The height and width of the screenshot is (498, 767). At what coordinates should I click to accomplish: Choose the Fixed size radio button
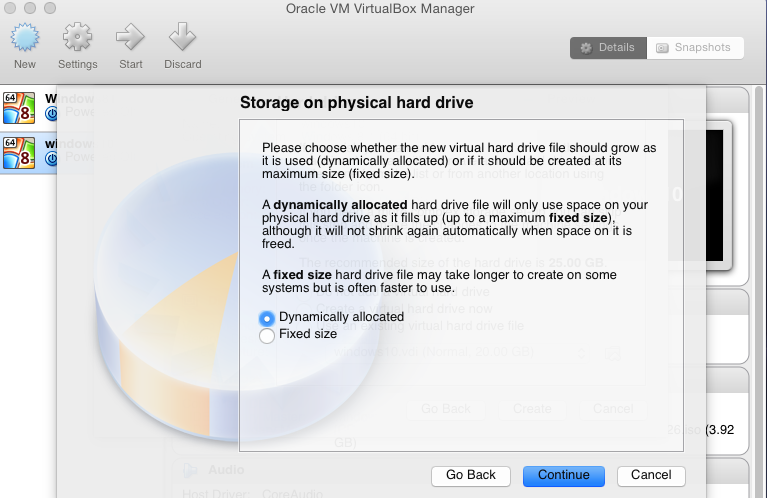pos(267,336)
